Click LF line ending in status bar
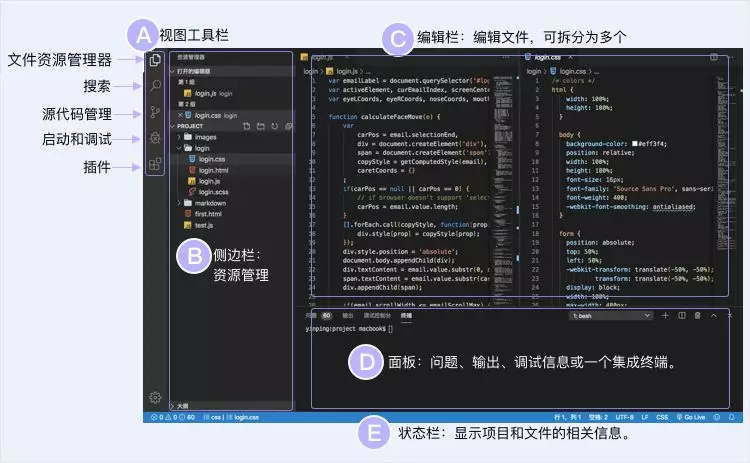 pos(645,417)
